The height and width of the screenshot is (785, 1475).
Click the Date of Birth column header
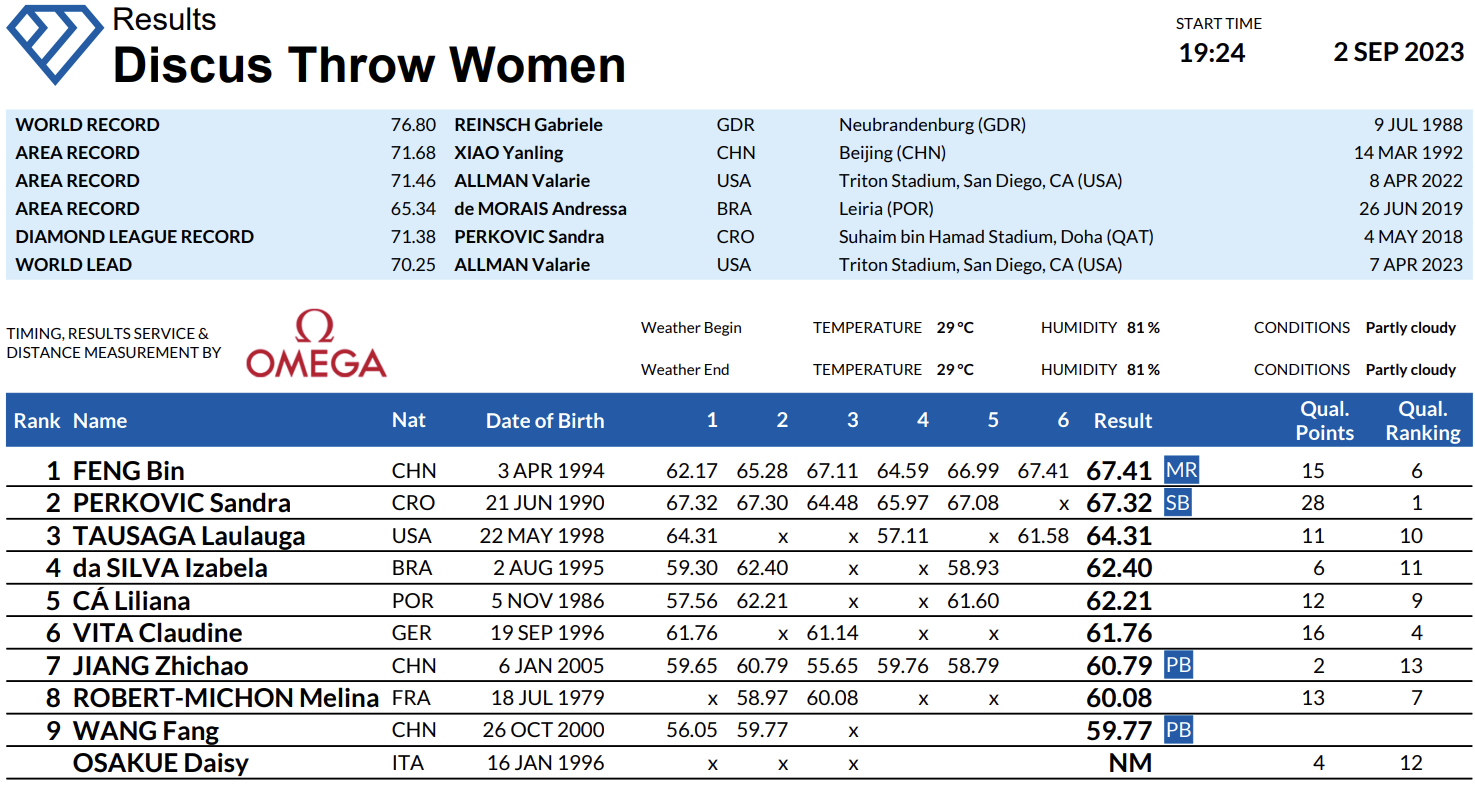545,421
